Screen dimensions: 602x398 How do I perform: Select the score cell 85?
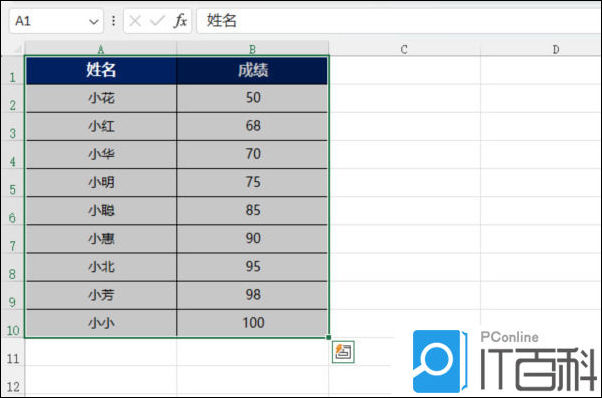[252, 211]
